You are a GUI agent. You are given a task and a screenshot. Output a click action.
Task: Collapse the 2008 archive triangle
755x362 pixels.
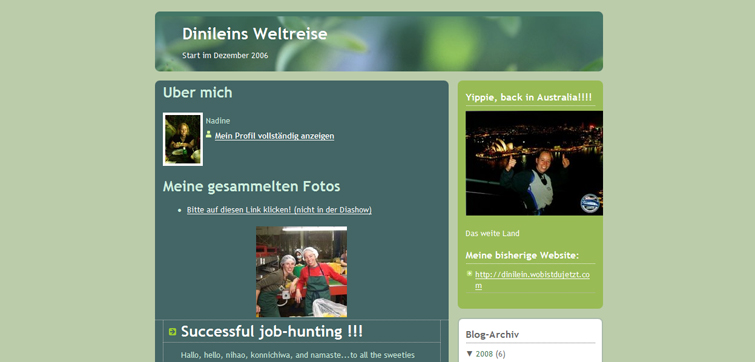(469, 354)
